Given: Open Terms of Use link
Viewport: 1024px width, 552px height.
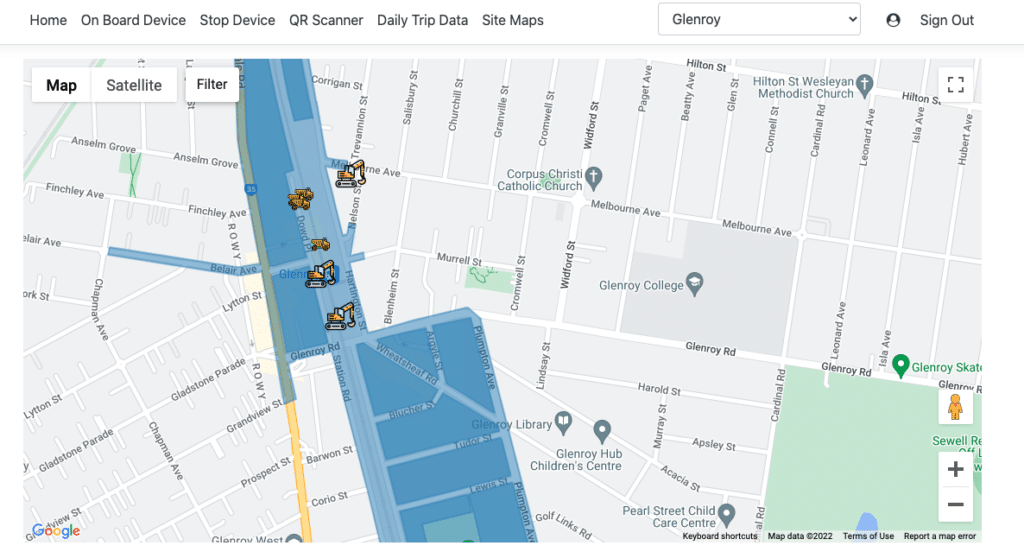Looking at the screenshot, I should point(868,536).
